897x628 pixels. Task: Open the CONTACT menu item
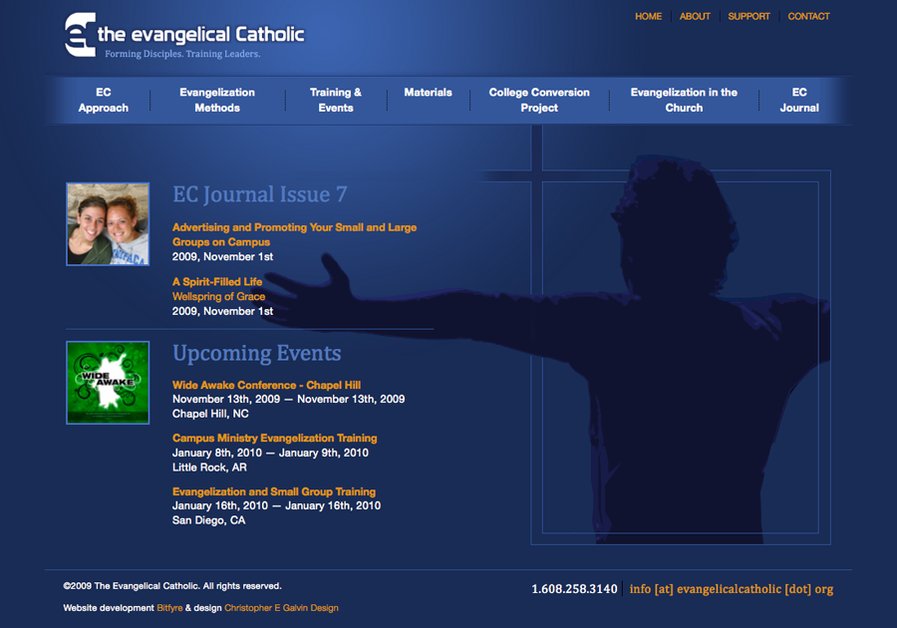[808, 16]
